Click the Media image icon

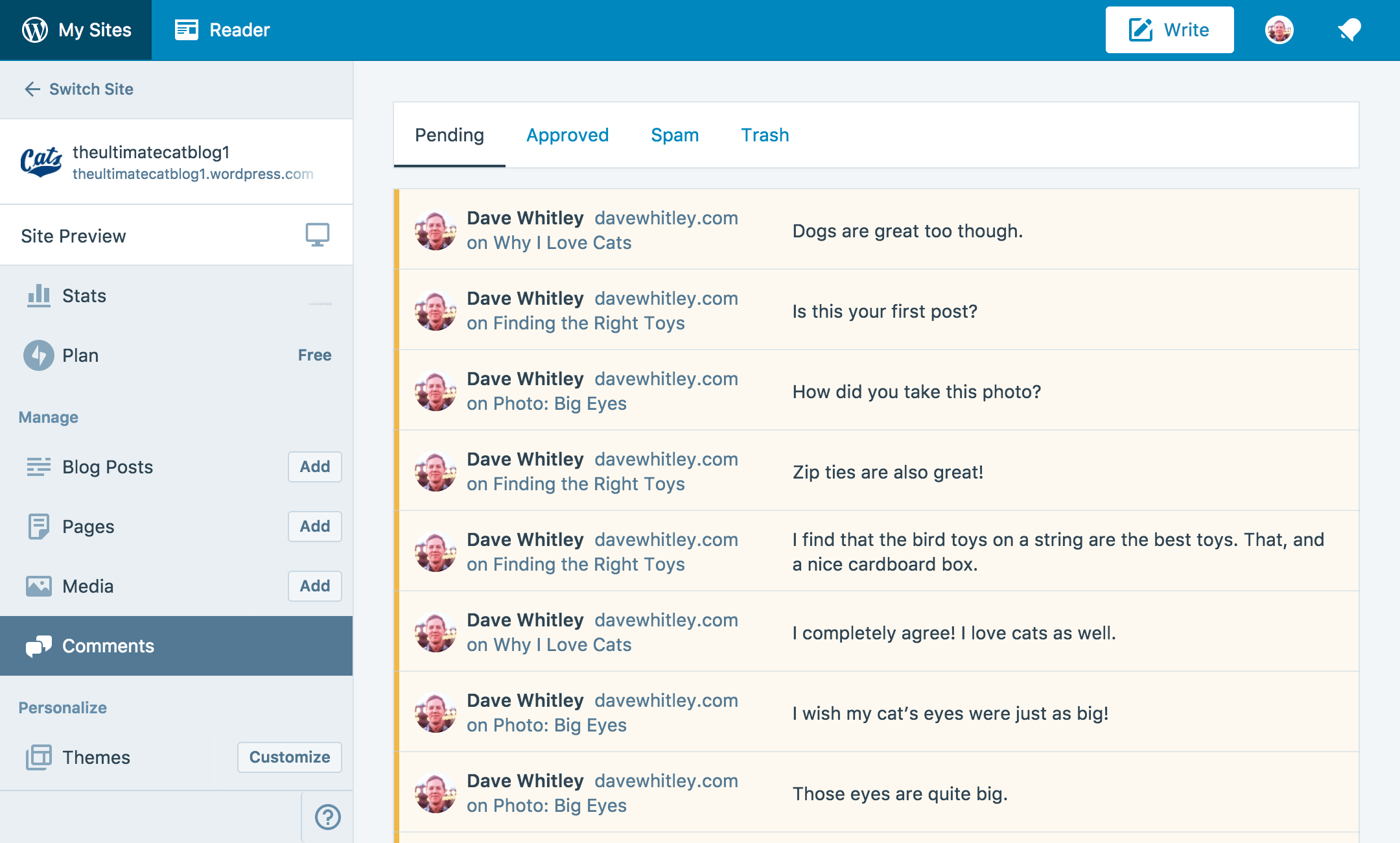(38, 586)
